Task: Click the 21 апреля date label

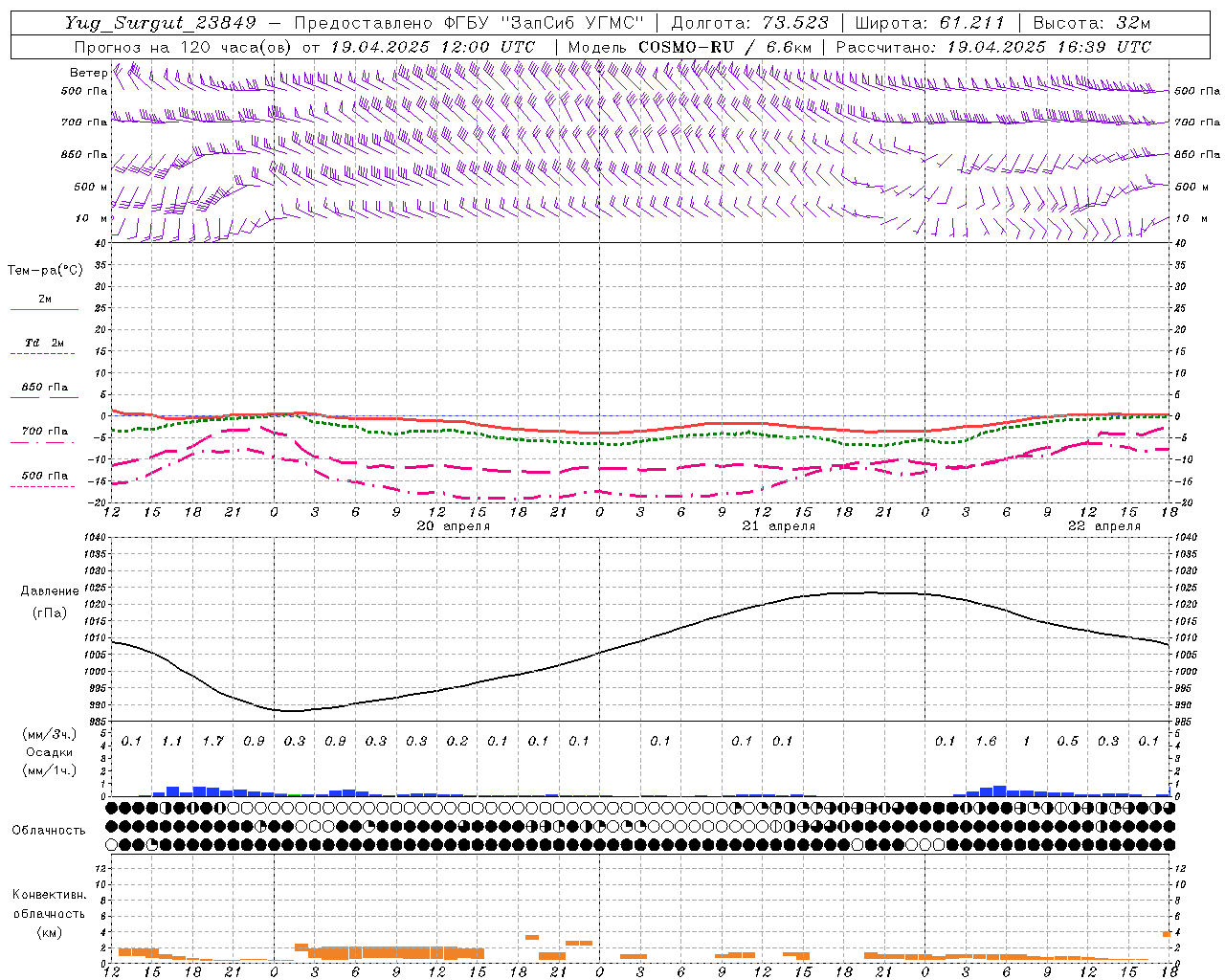Action: click(x=778, y=525)
